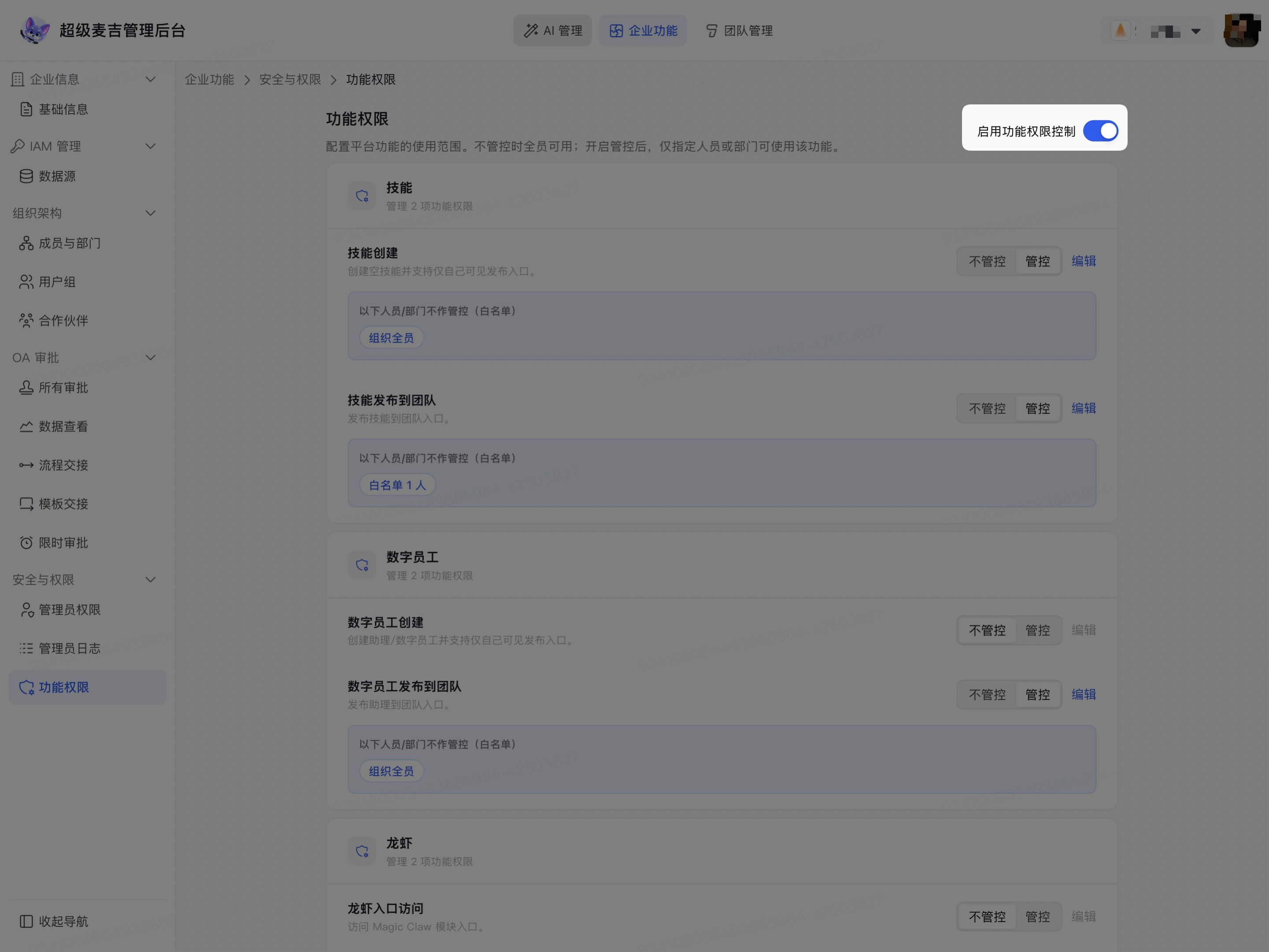Click the 技能 section shield icon
This screenshot has width=1269, height=952.
point(362,196)
